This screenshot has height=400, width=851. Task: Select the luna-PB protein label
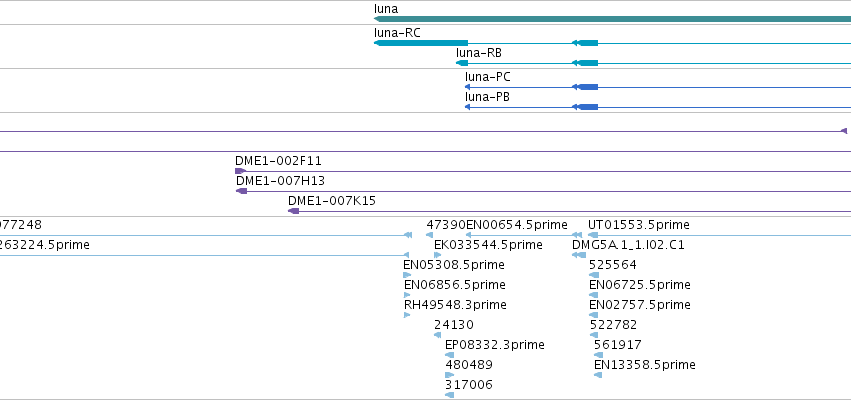coord(487,97)
